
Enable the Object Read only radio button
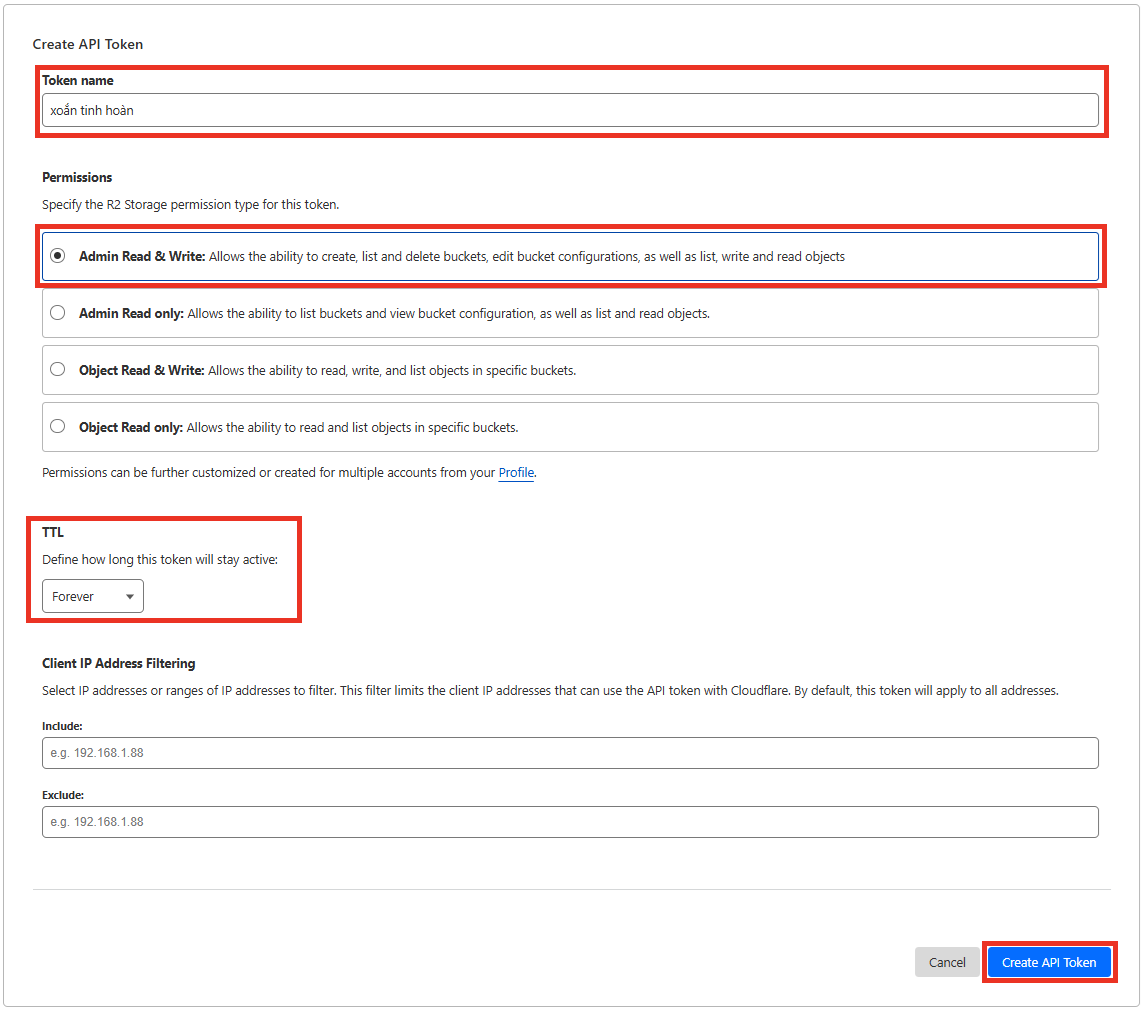pyautogui.click(x=58, y=427)
